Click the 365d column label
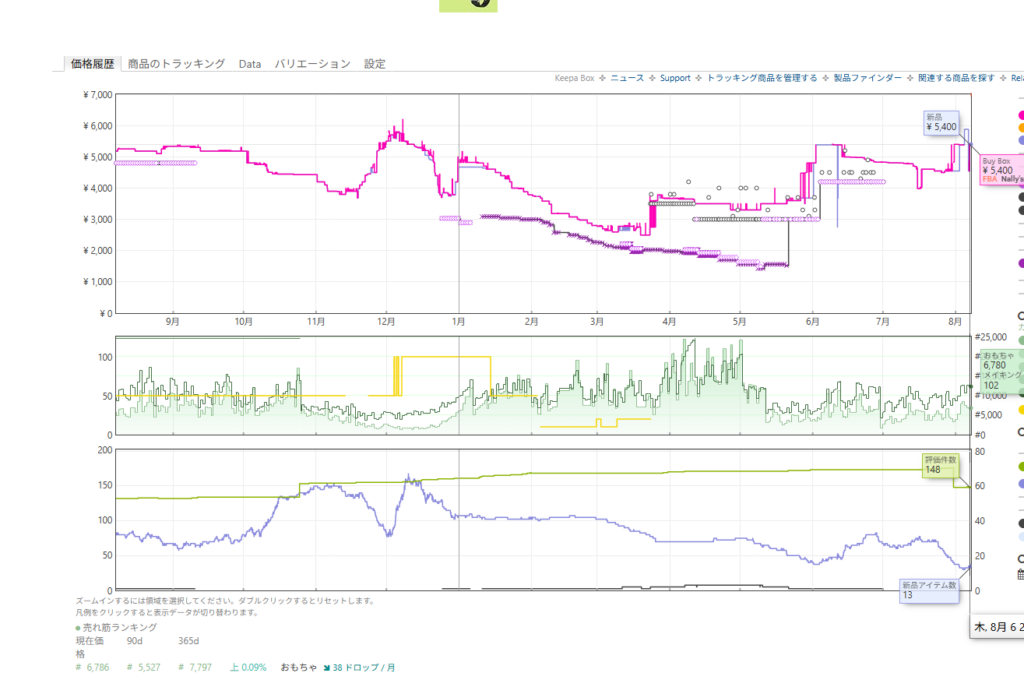Image resolution: width=1024 pixels, height=673 pixels. point(189,641)
